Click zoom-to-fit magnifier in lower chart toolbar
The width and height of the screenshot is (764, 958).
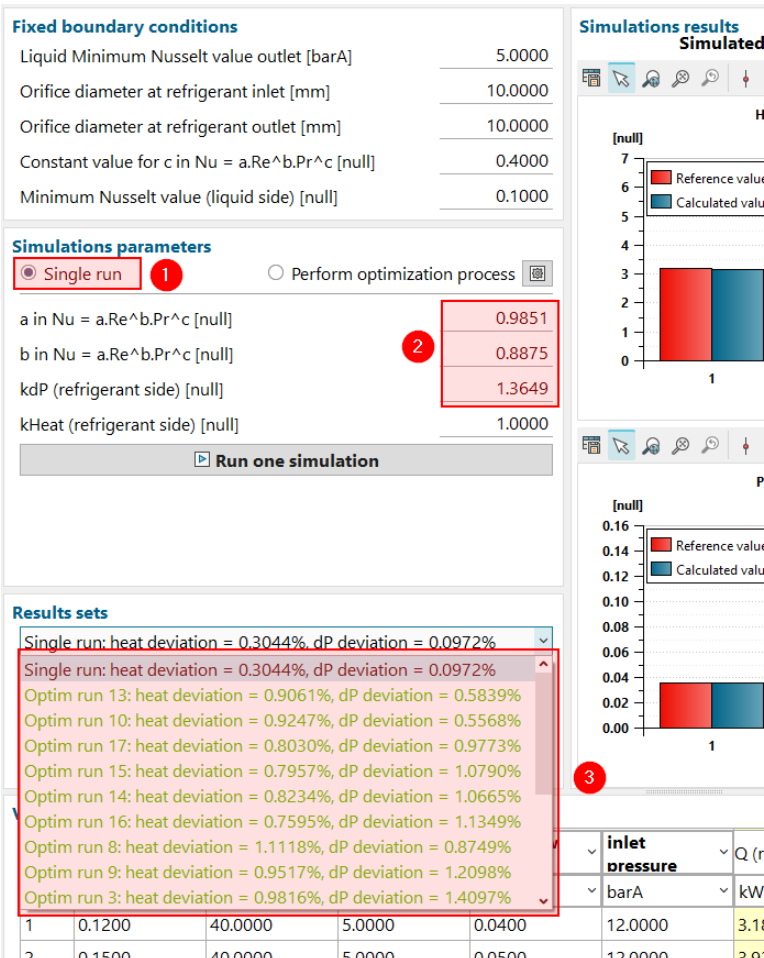pyautogui.click(x=680, y=445)
